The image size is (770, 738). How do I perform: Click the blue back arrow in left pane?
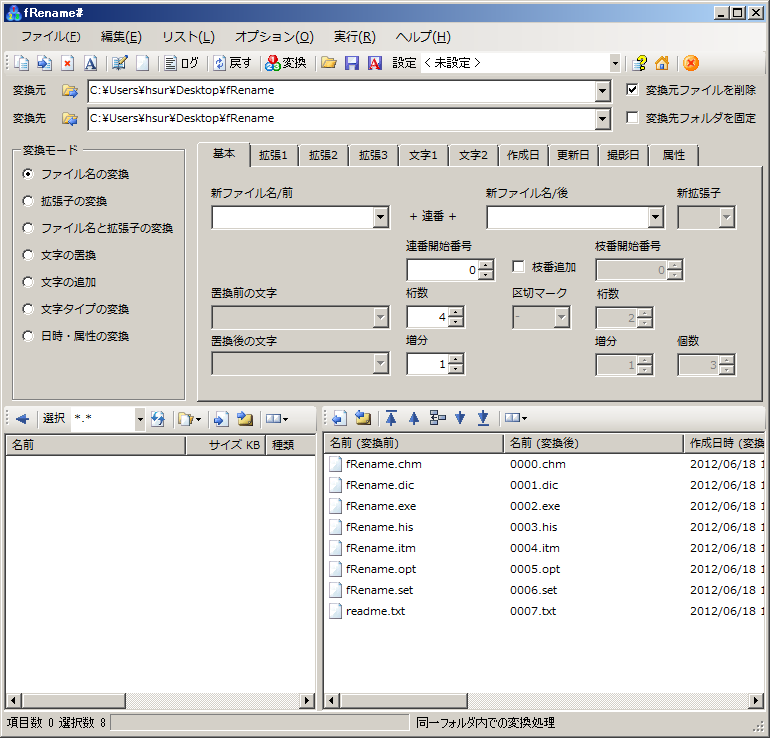[x=21, y=418]
